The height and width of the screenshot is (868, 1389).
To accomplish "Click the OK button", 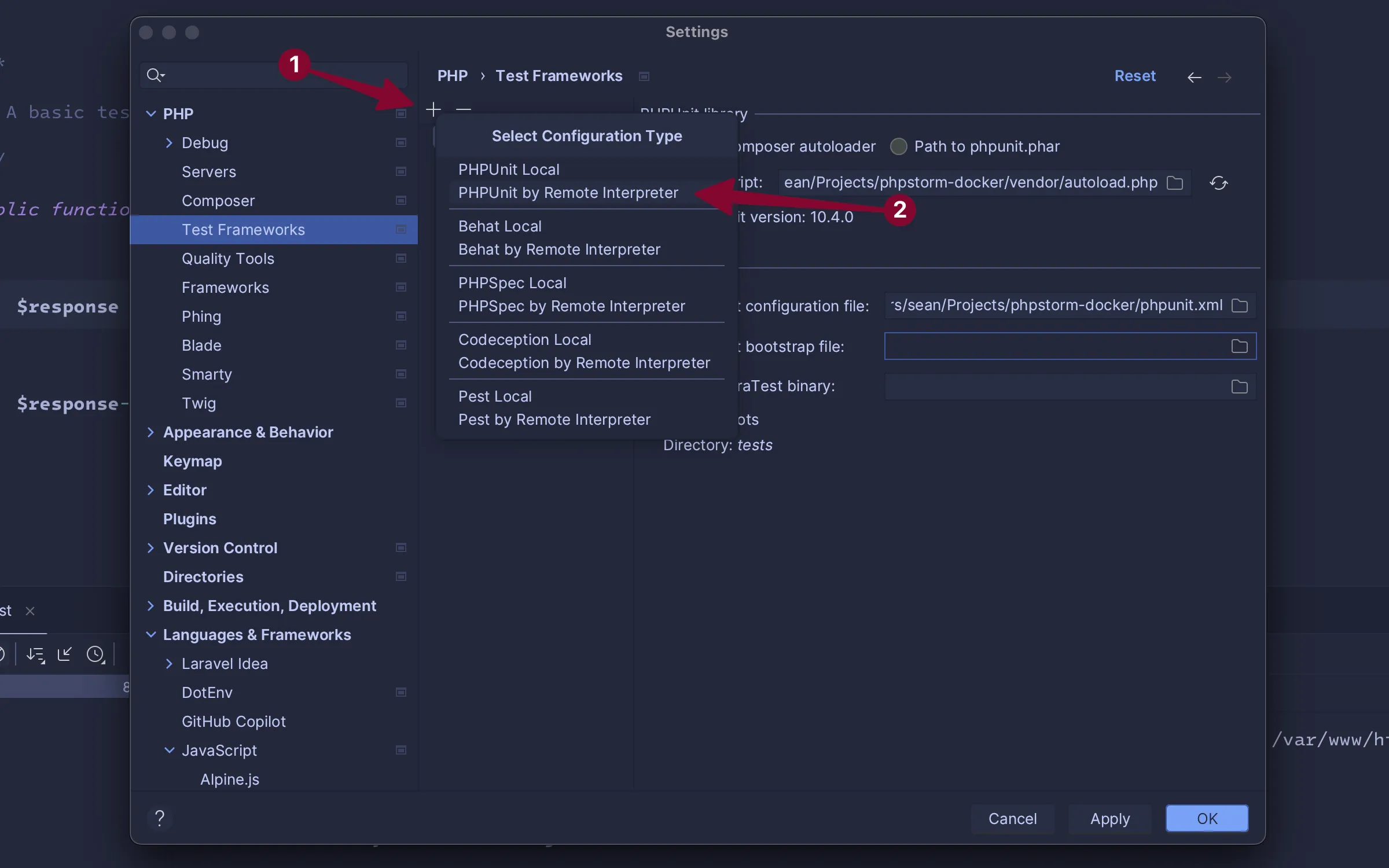I will 1207,818.
